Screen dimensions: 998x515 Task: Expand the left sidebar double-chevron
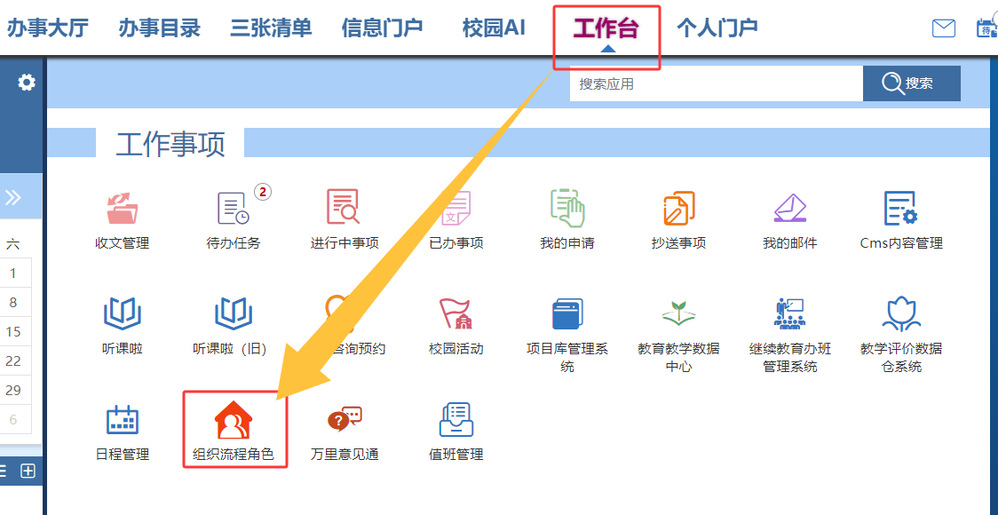pos(14,197)
